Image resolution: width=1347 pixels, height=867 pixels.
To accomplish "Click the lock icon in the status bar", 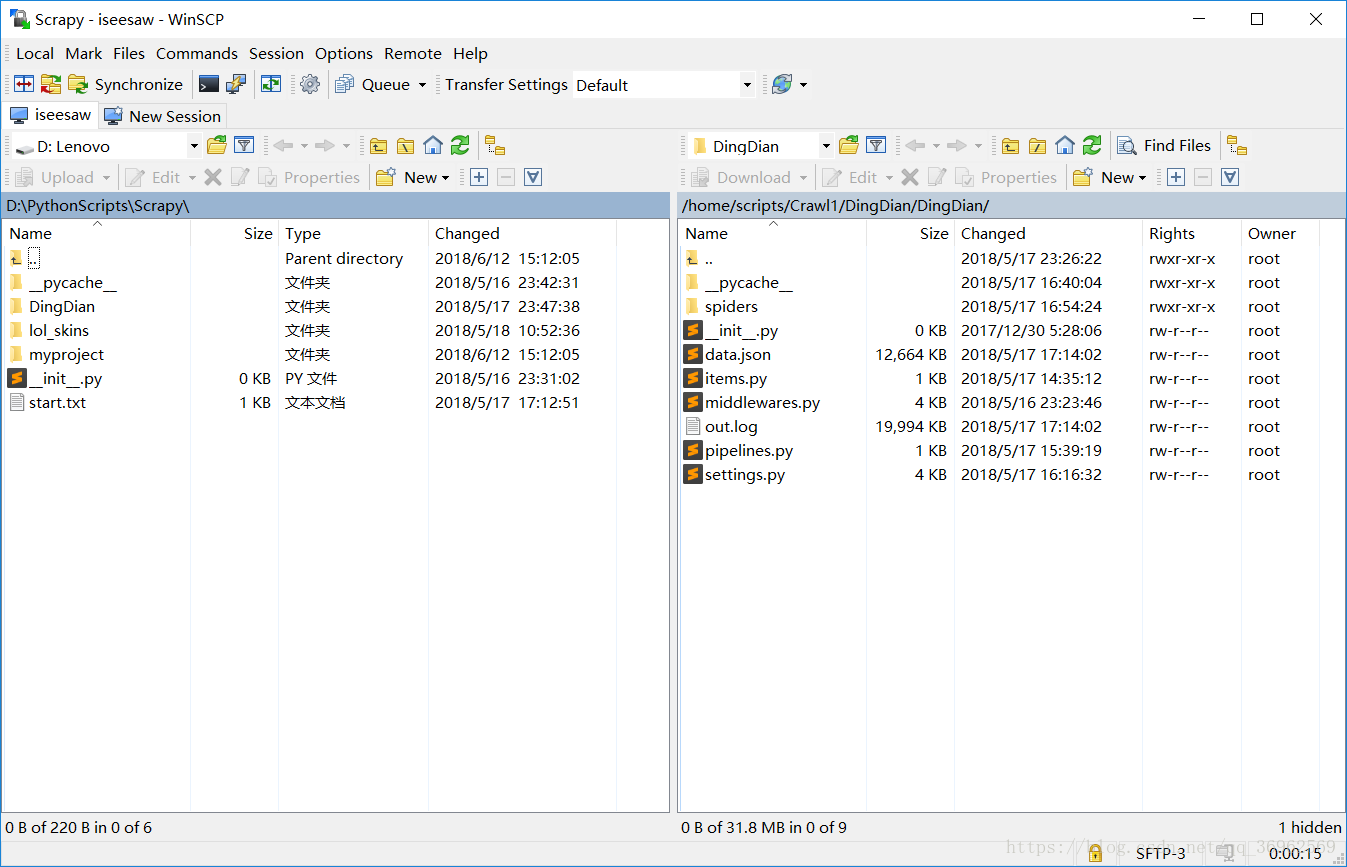I will (1095, 853).
